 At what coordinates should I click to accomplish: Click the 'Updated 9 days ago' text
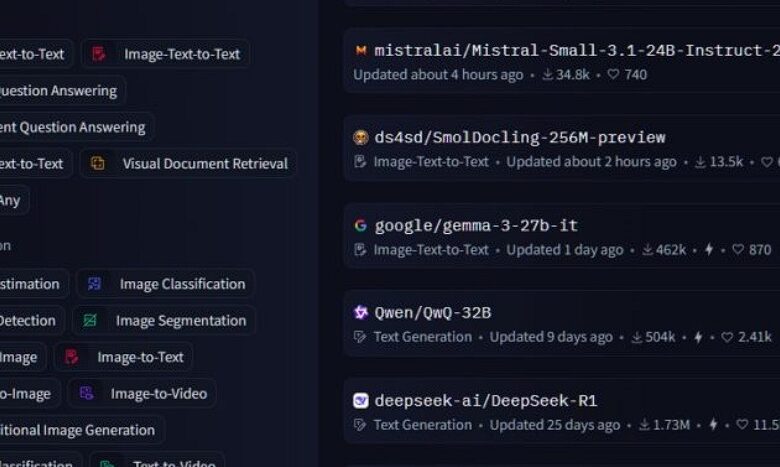(x=551, y=337)
